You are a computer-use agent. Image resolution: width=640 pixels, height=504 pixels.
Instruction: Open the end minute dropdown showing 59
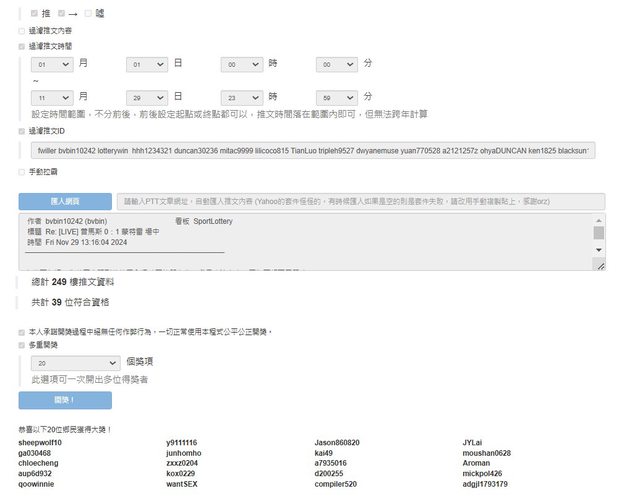pos(337,98)
